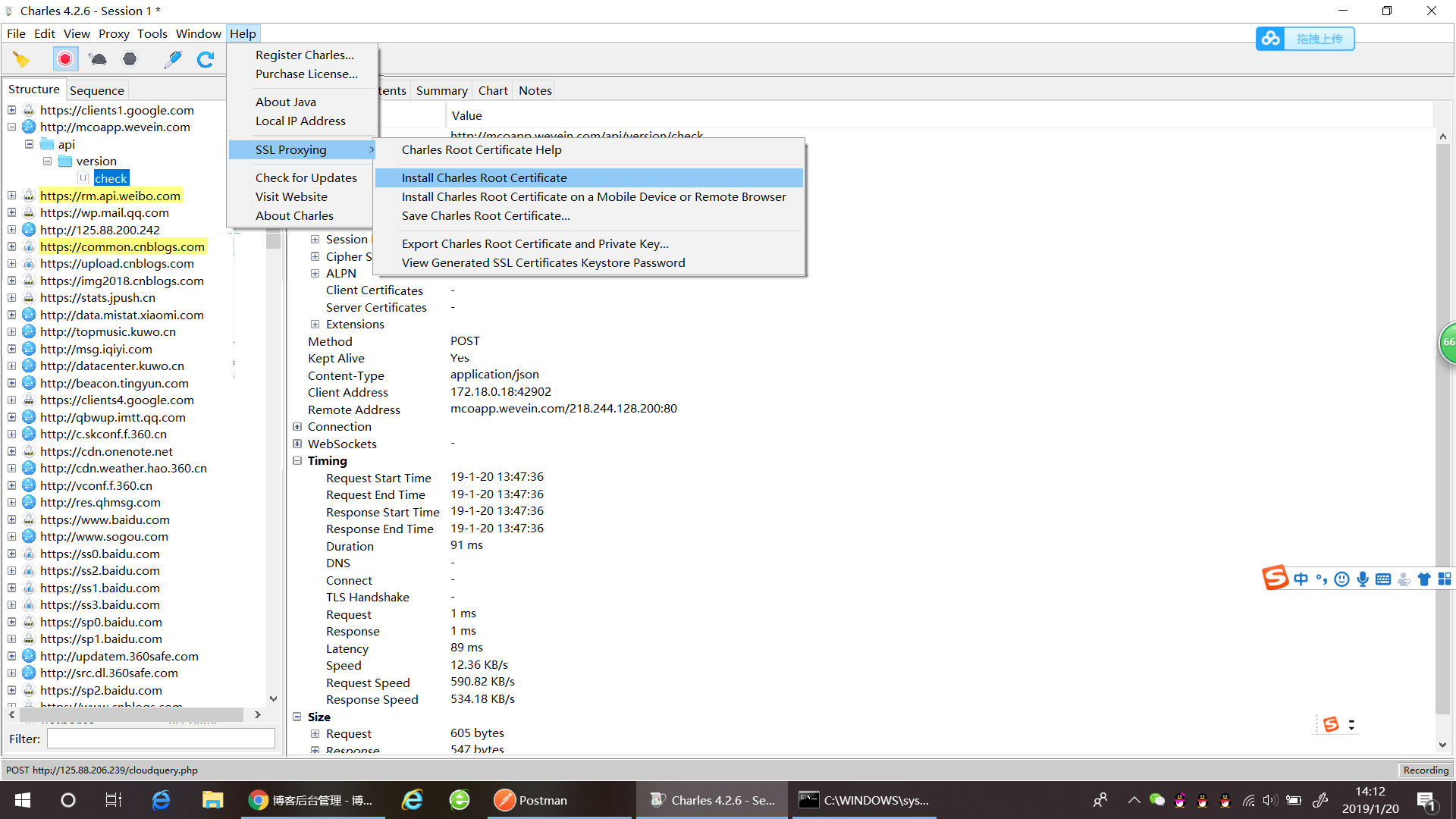The image size is (1456, 819).
Task: Open the File menu
Action: (16, 33)
